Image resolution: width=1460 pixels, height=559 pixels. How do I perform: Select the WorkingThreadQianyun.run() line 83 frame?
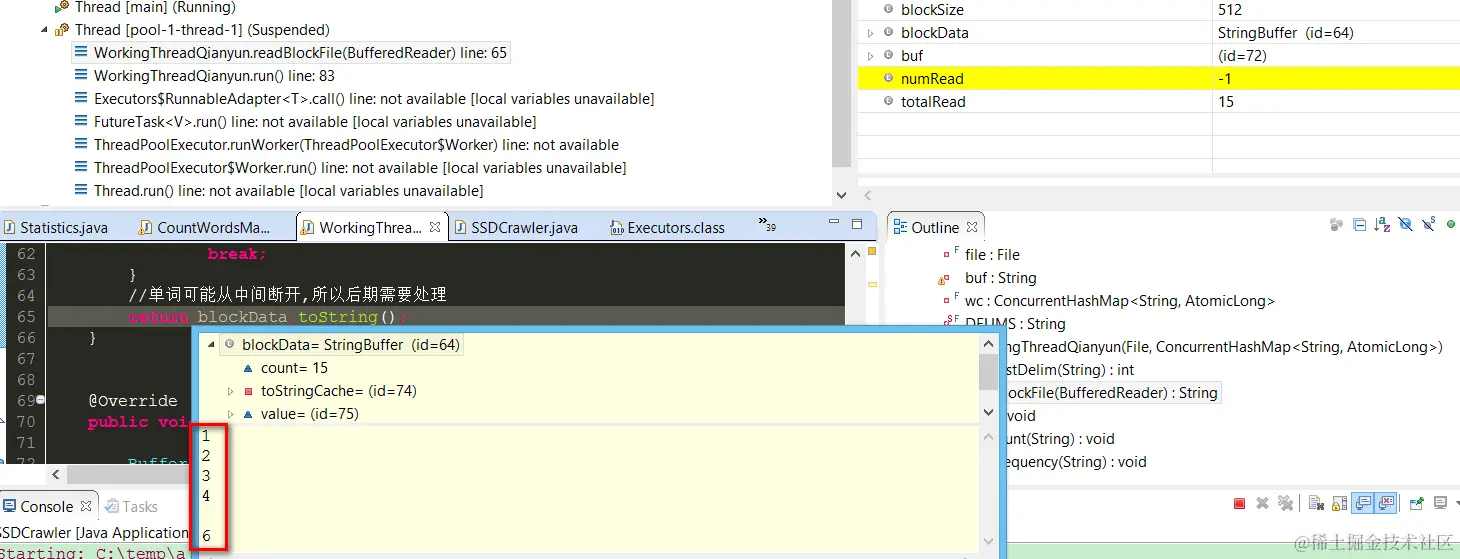click(x=204, y=75)
